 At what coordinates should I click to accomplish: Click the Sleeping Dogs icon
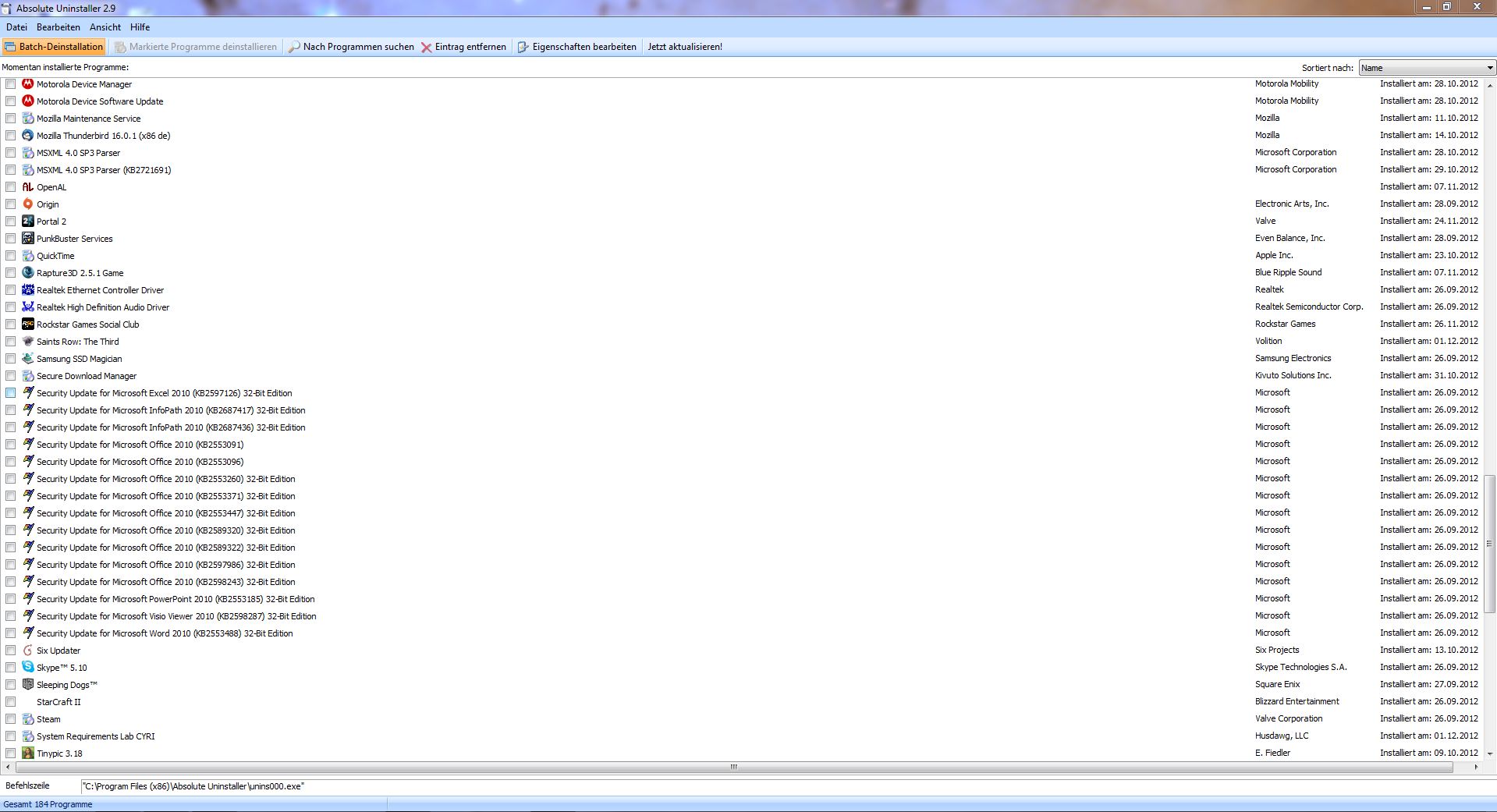click(28, 684)
